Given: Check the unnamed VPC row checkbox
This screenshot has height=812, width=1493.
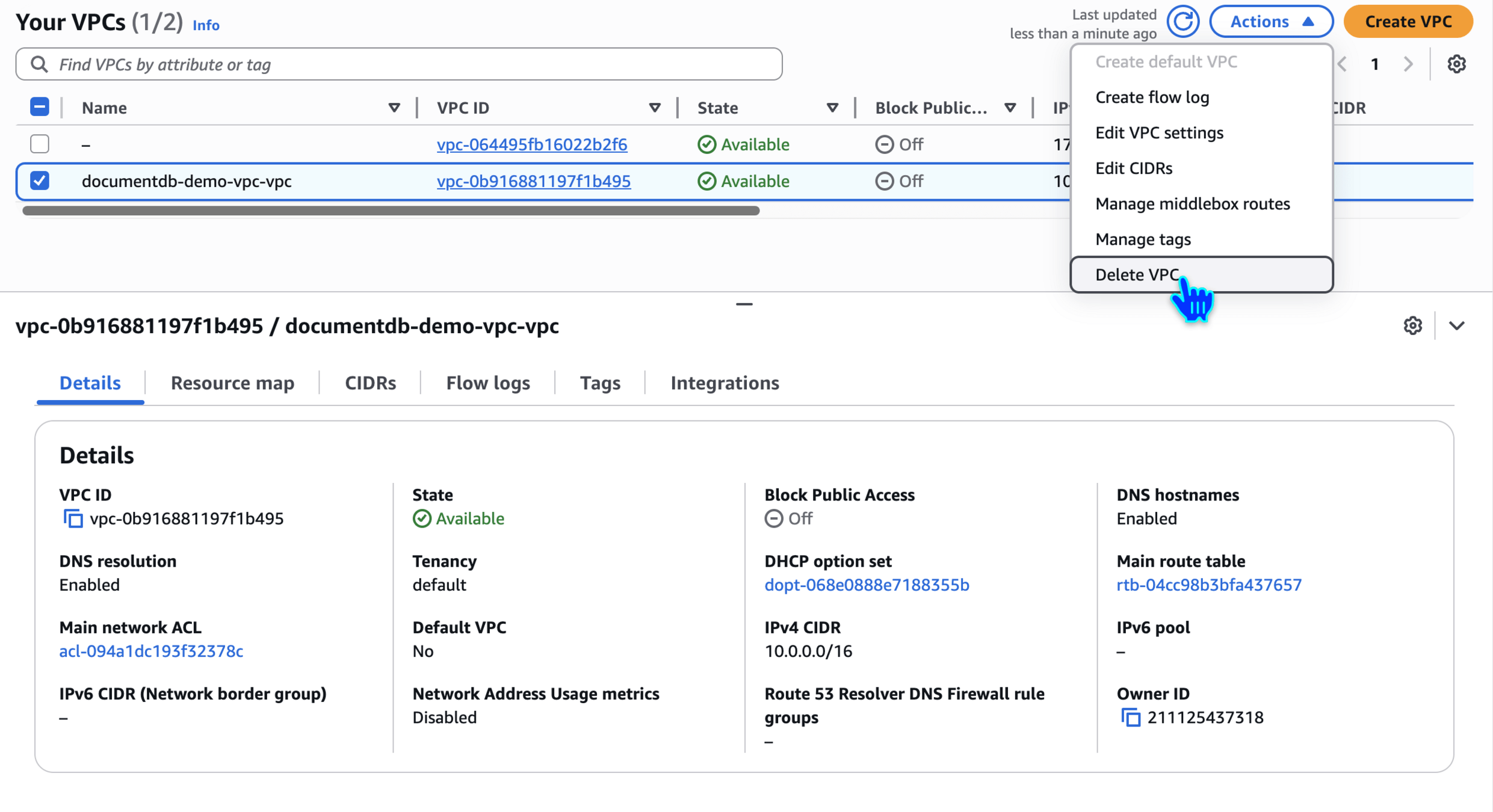Looking at the screenshot, I should [x=40, y=144].
